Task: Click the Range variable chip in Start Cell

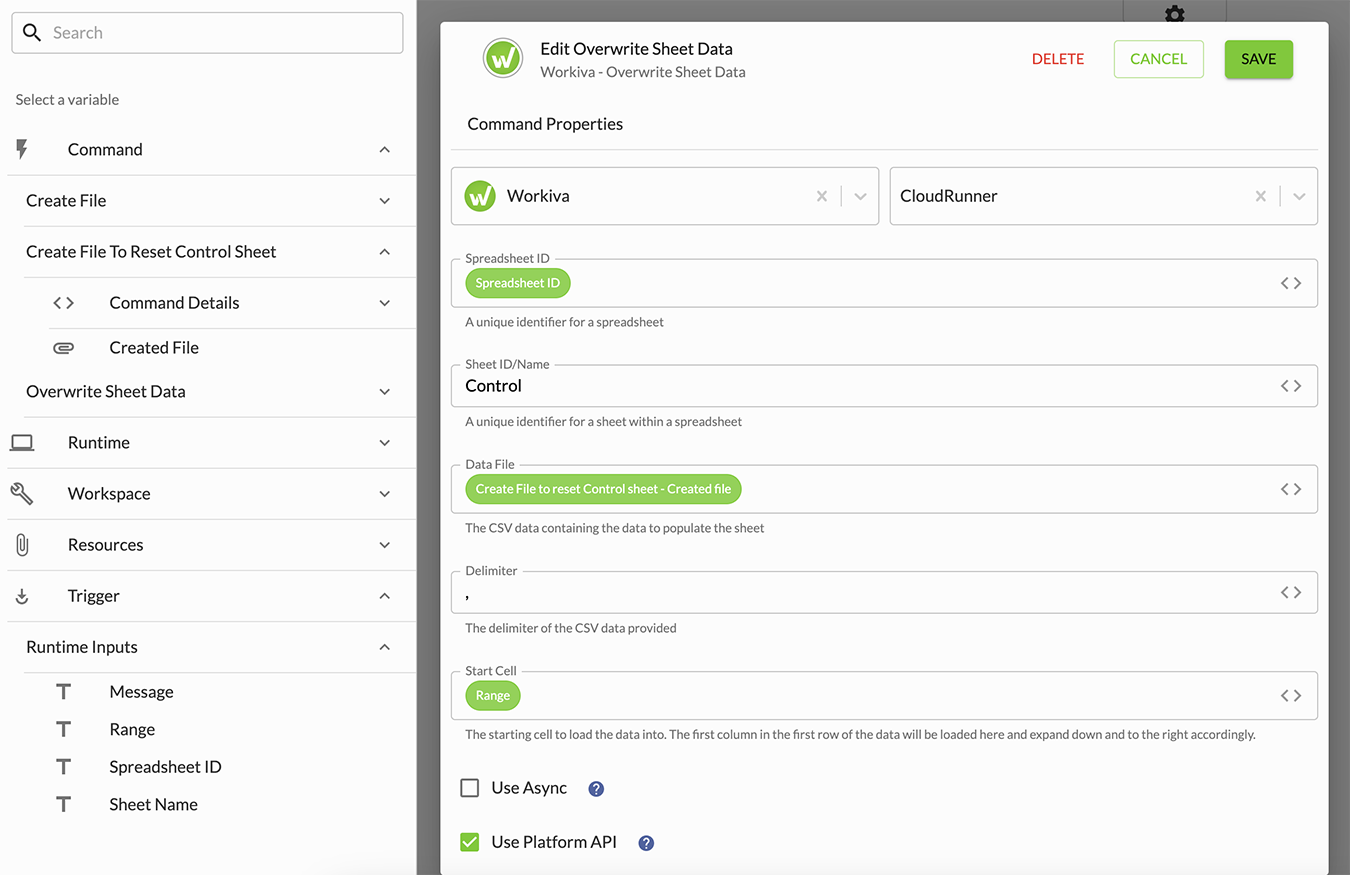Action: click(493, 696)
